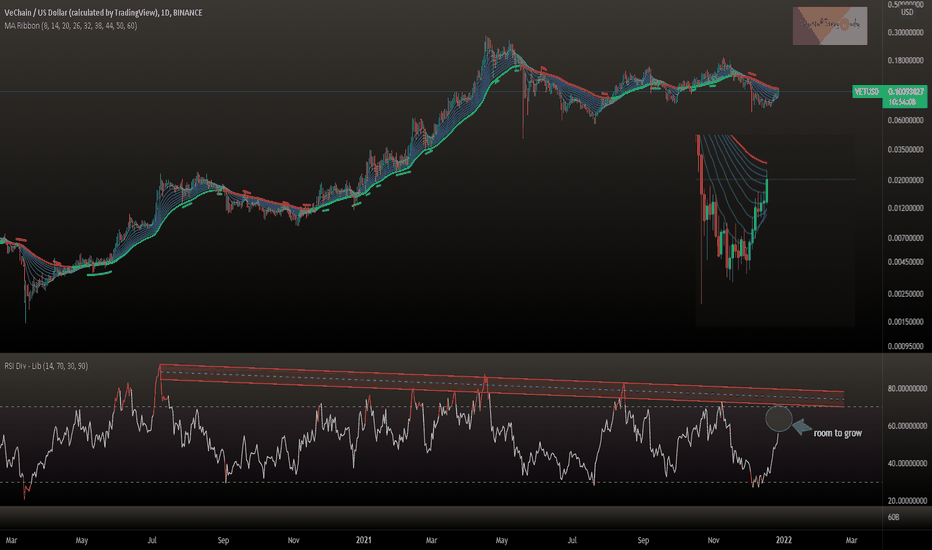Click the 0.01200000 price axis label

(905, 208)
